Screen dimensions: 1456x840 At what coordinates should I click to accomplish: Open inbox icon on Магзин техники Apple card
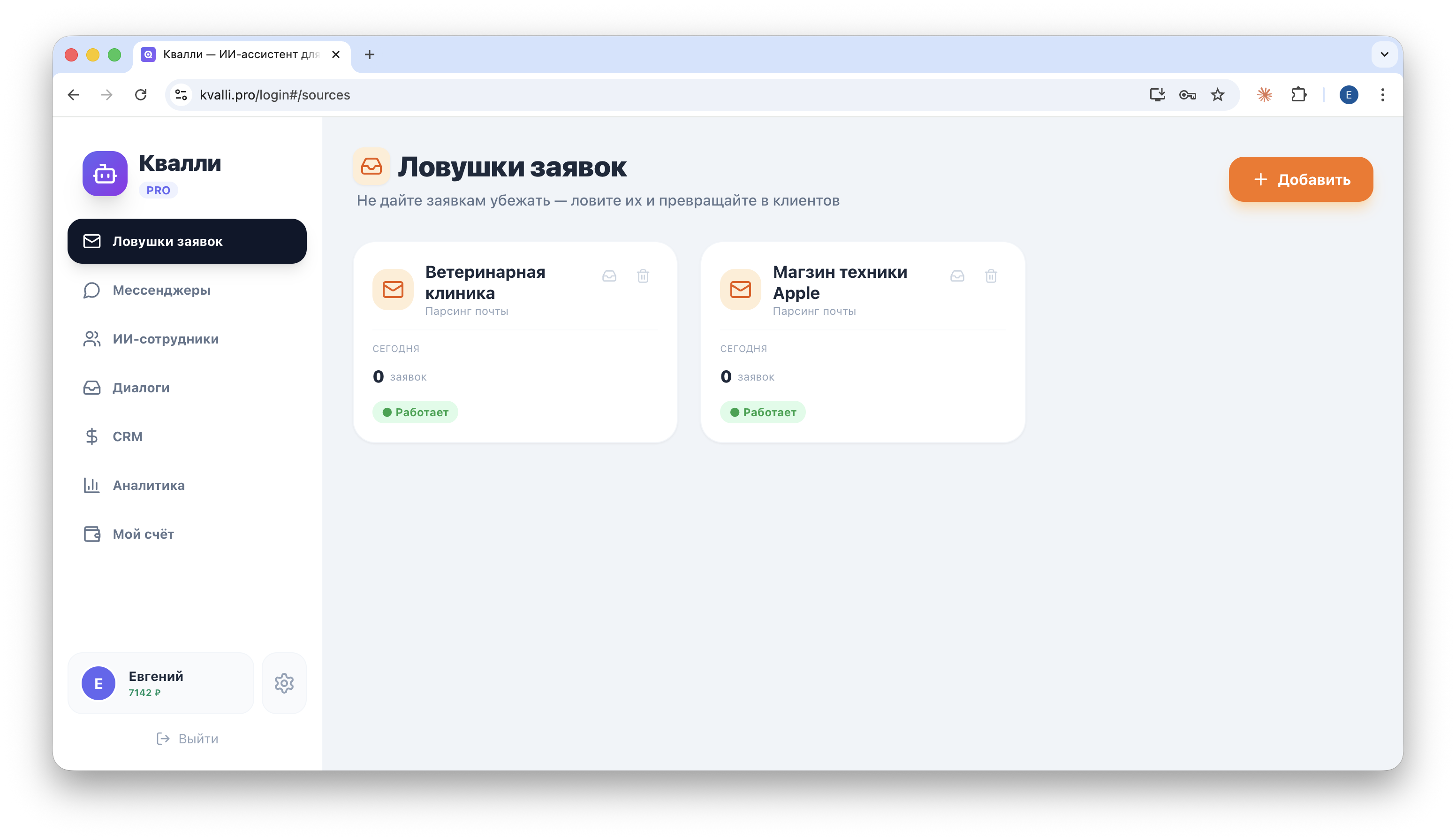point(956,276)
